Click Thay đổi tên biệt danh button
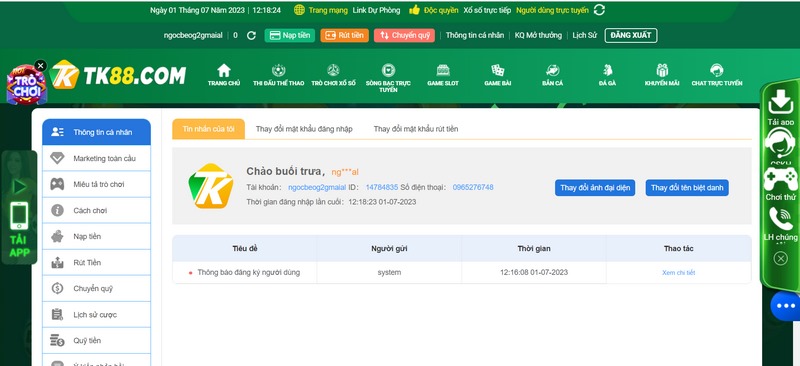 [x=687, y=187]
